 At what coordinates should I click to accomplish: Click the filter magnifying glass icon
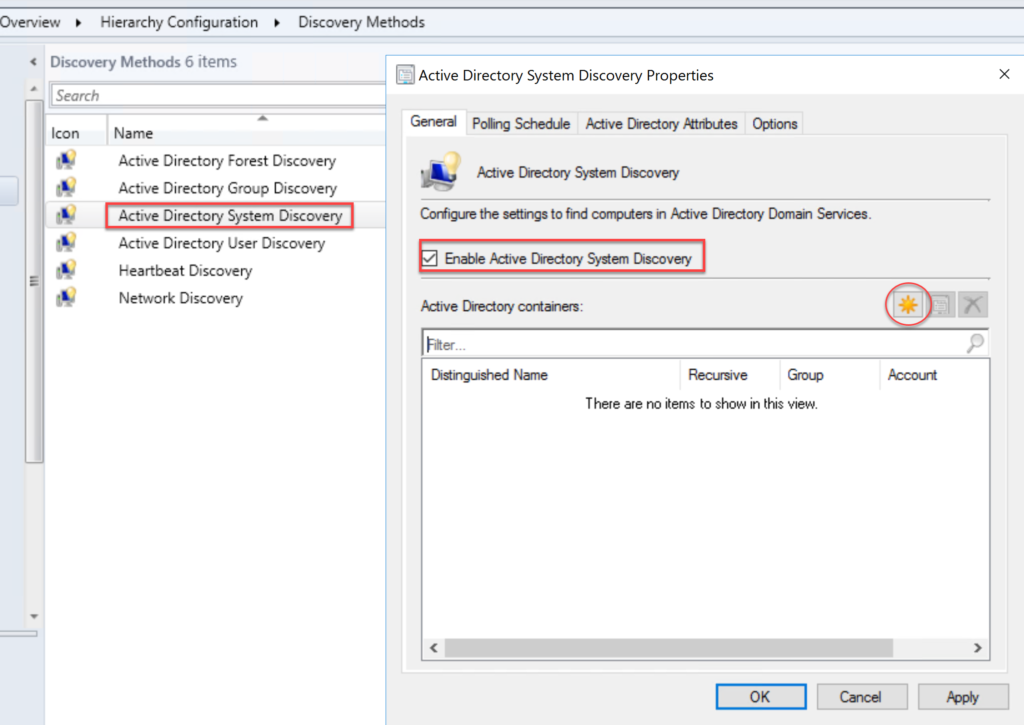point(975,344)
